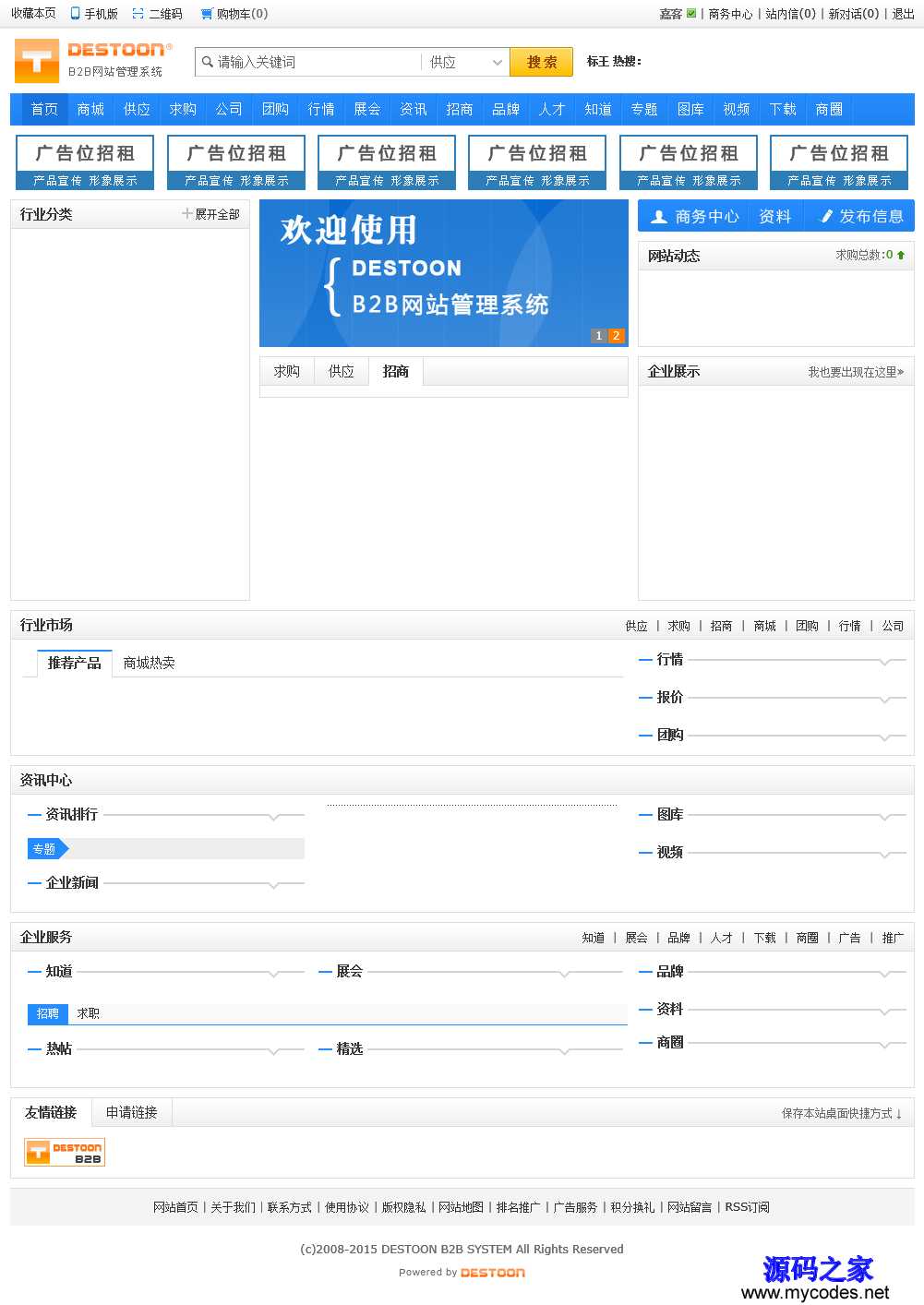Open 展会 in the blue navigation bar
This screenshot has height=1305, width=924.
pos(367,109)
